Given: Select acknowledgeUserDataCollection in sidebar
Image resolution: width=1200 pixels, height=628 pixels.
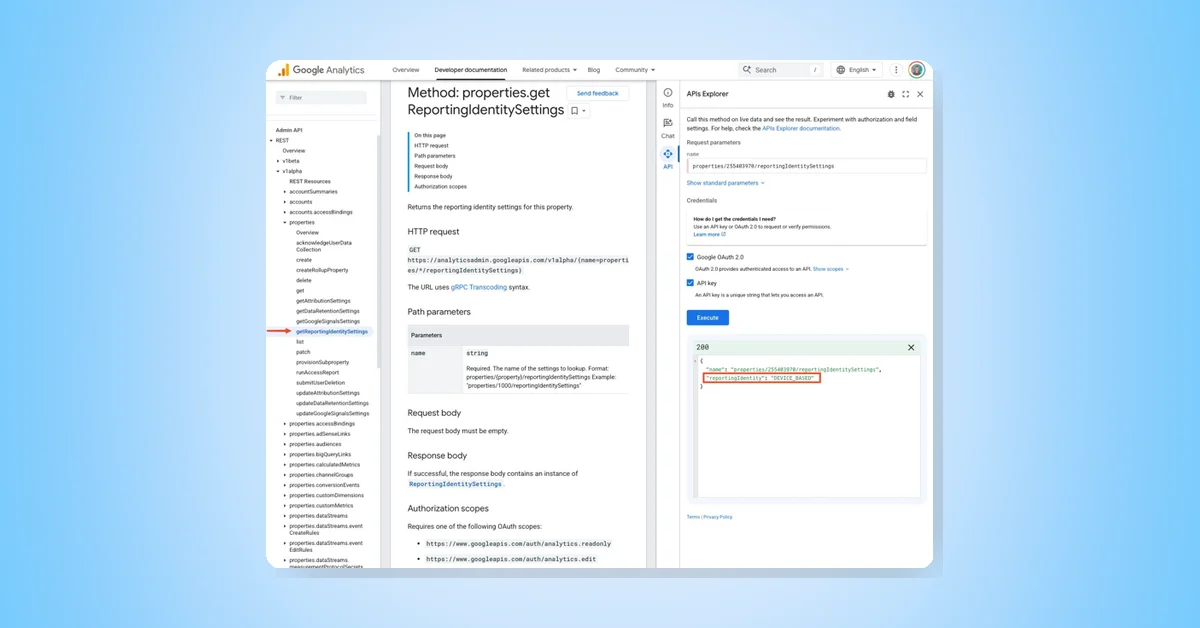Looking at the screenshot, I should point(323,246).
